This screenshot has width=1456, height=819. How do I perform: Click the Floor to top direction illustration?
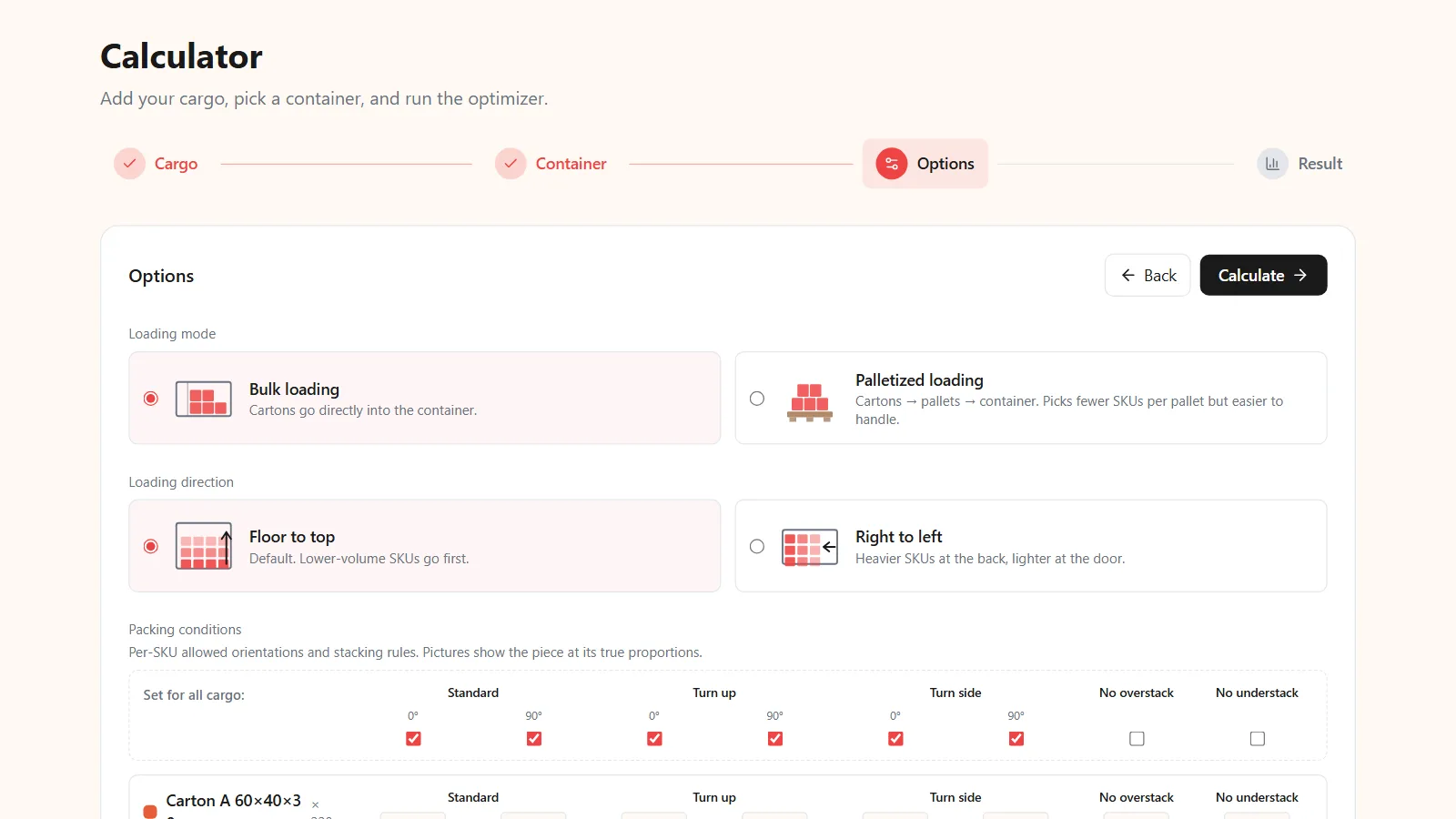coord(204,546)
